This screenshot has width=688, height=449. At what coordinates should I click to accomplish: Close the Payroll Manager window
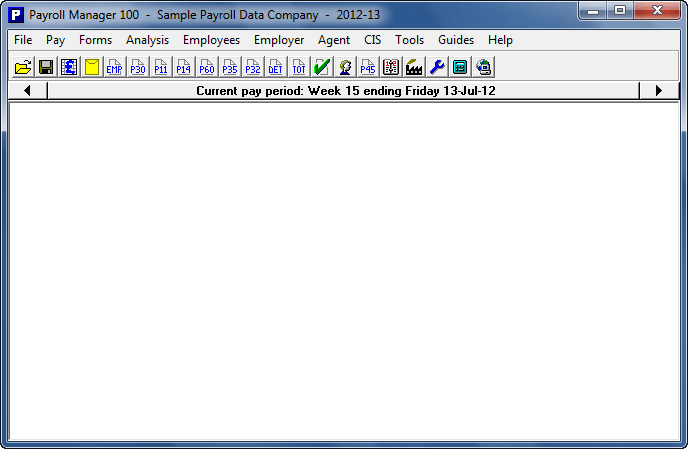point(657,11)
